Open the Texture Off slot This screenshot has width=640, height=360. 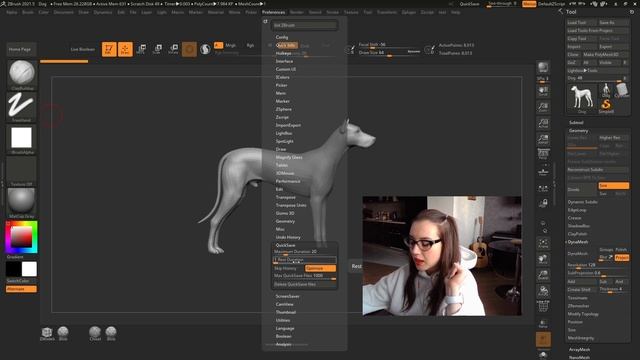pos(21,170)
